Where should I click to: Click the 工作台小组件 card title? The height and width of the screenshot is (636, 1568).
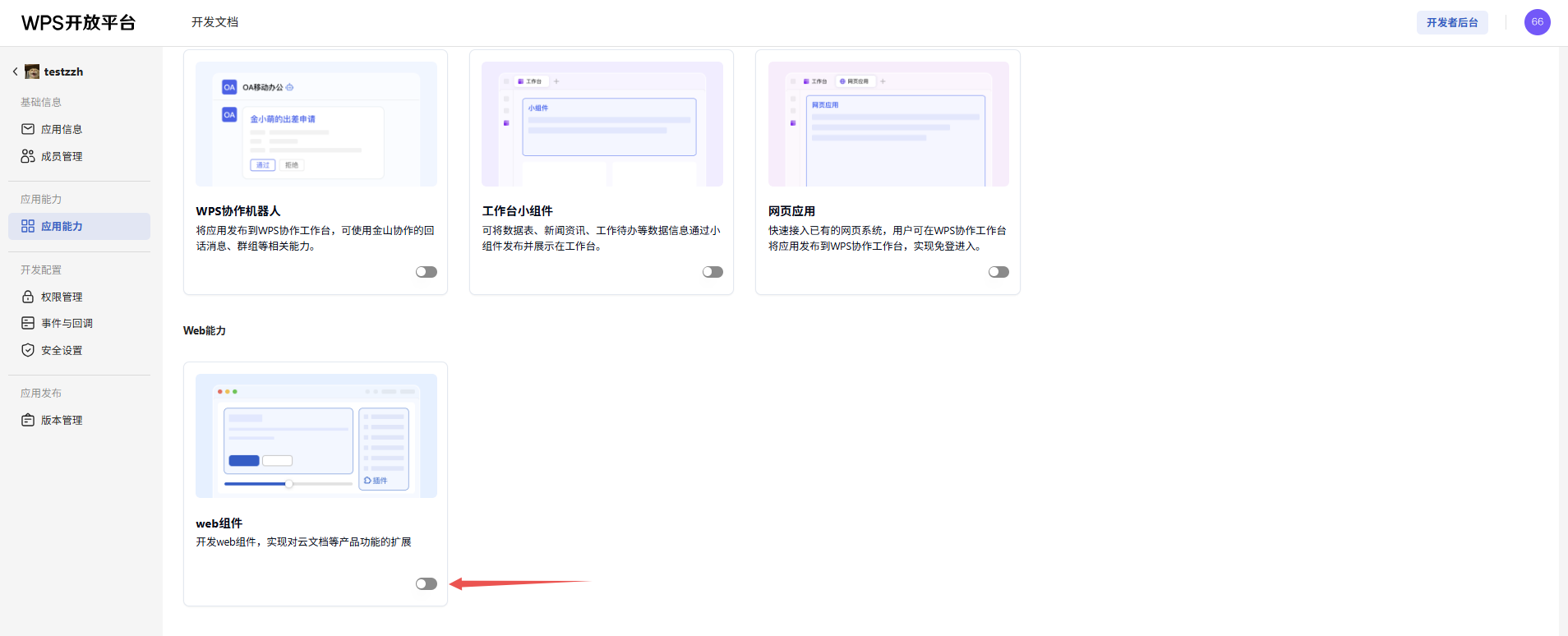[x=517, y=211]
